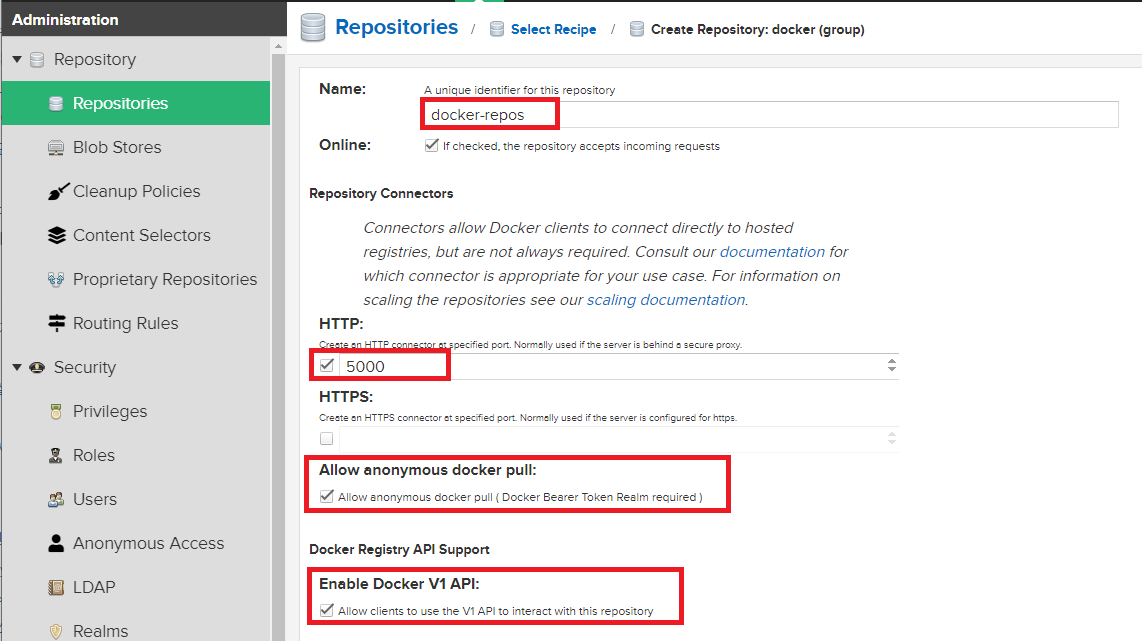Toggle Allow anonymous docker pull checkbox
1142x641 pixels.
pyautogui.click(x=327, y=497)
